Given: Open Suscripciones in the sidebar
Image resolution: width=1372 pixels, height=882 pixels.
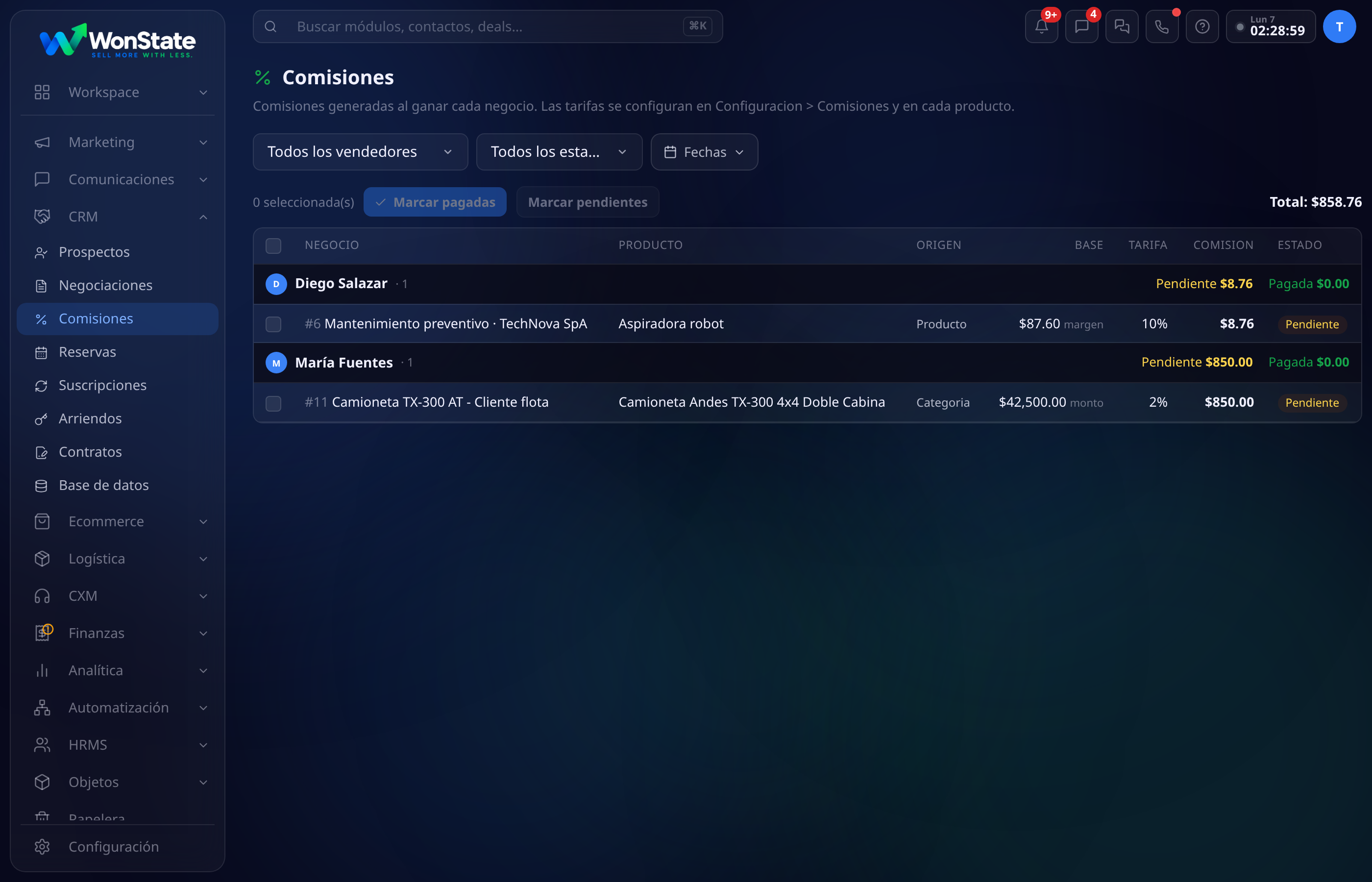Looking at the screenshot, I should point(118,386).
